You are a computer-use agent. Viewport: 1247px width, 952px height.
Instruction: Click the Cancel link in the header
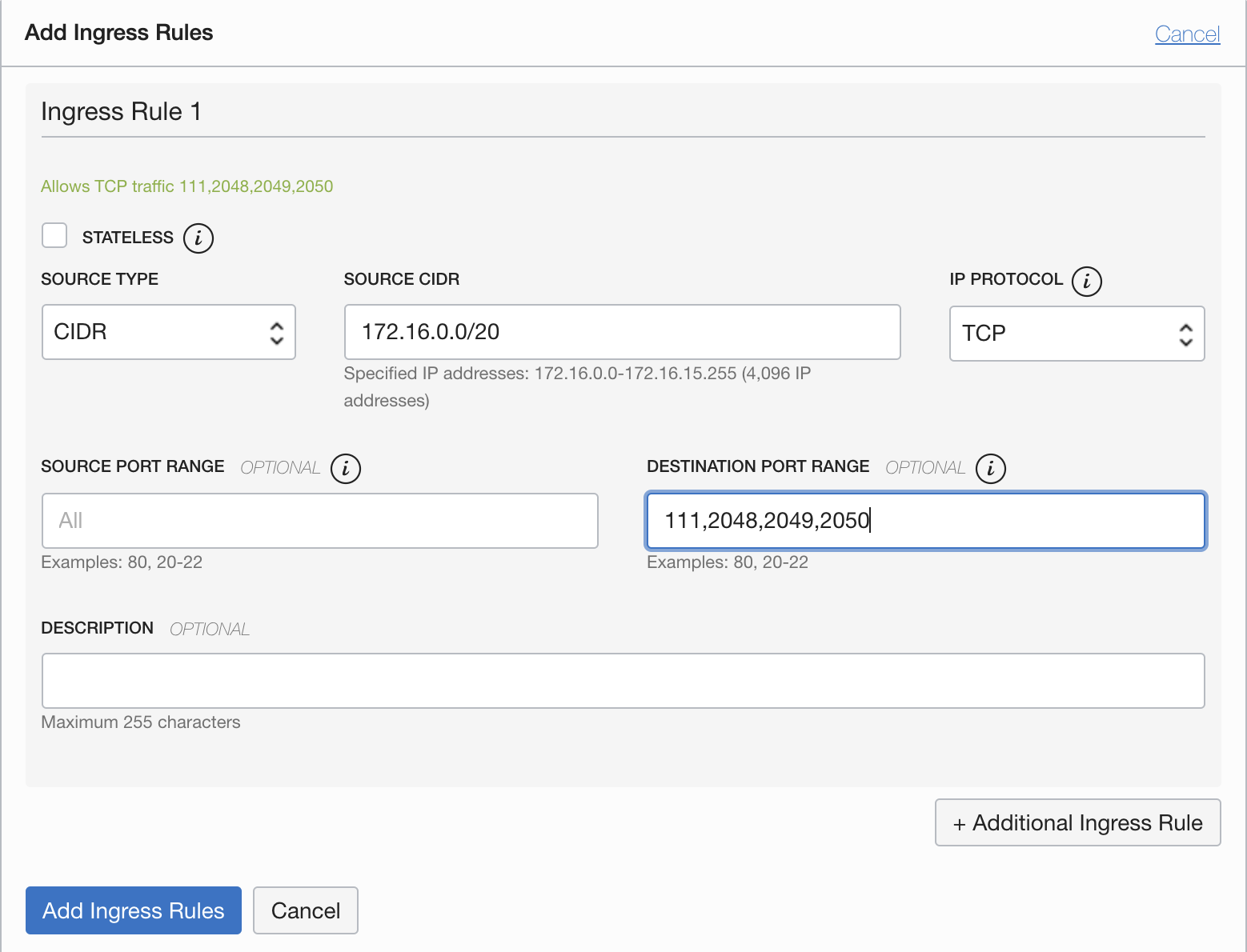pos(1187,34)
